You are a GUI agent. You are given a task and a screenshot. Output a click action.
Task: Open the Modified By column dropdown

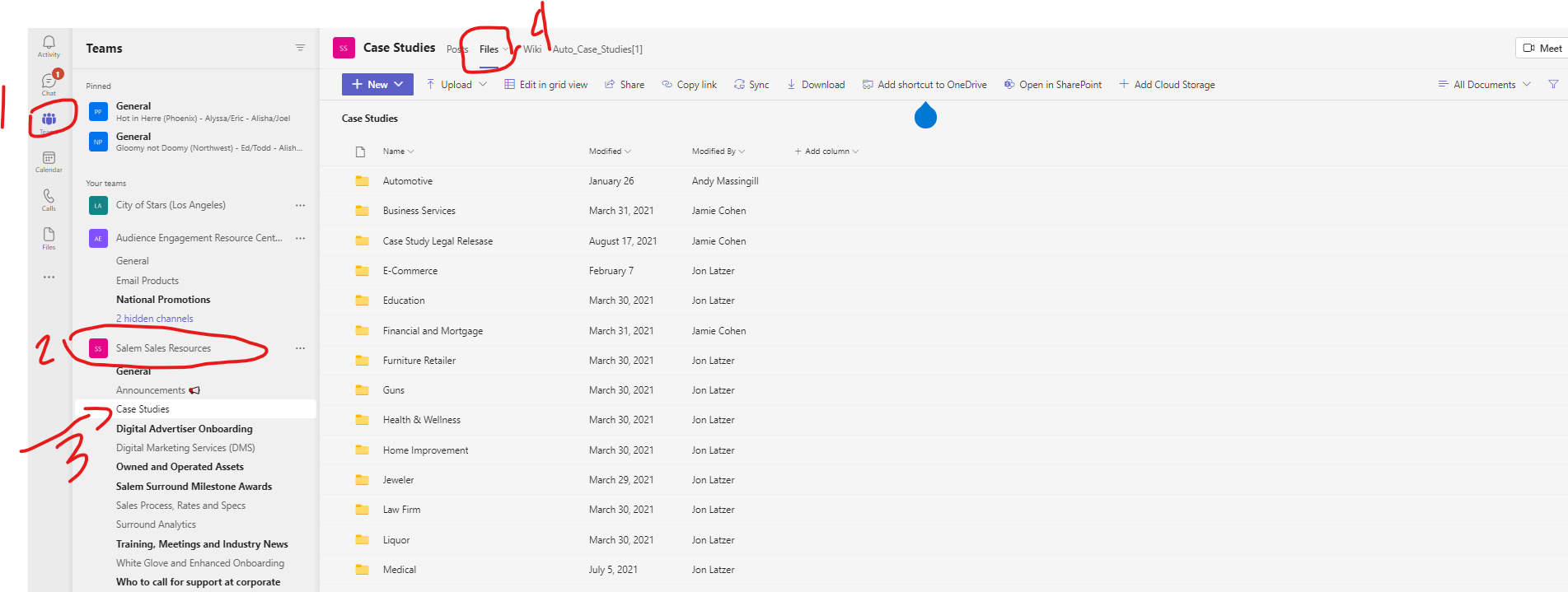718,151
